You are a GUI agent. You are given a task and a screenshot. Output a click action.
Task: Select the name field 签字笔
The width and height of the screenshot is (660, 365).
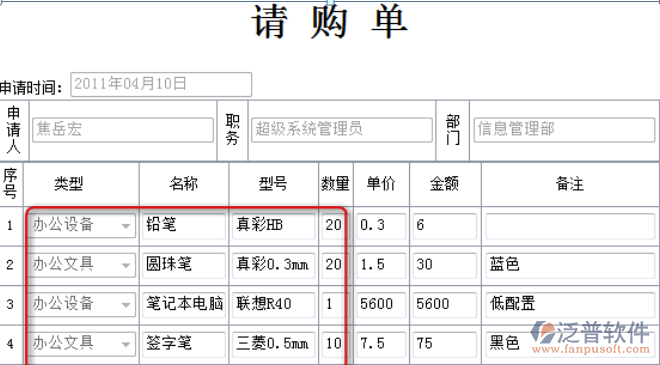(x=184, y=344)
